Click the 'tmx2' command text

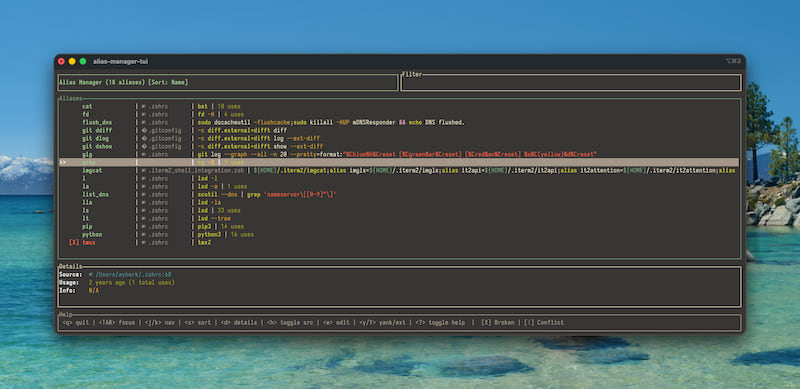coord(205,242)
